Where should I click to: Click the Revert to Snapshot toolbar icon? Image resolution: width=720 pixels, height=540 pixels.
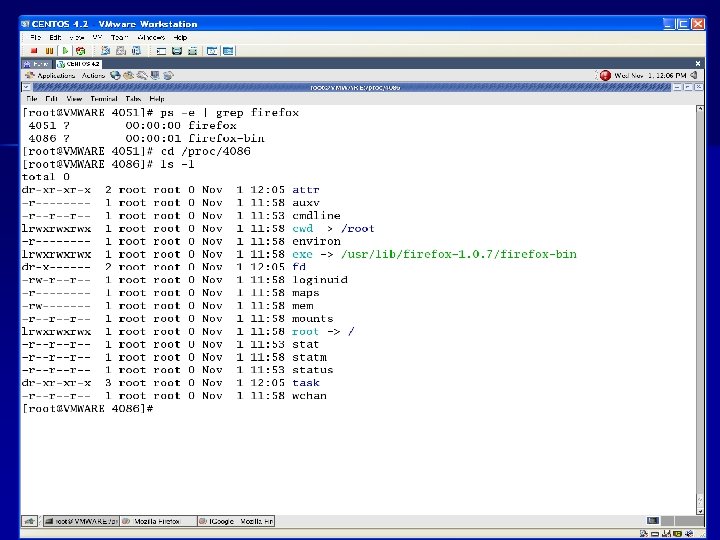[x=121, y=51]
